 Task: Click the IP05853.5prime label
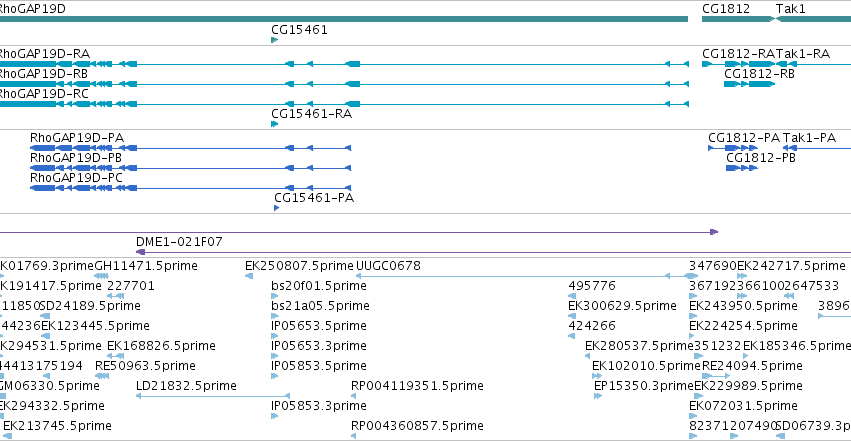[319, 366]
